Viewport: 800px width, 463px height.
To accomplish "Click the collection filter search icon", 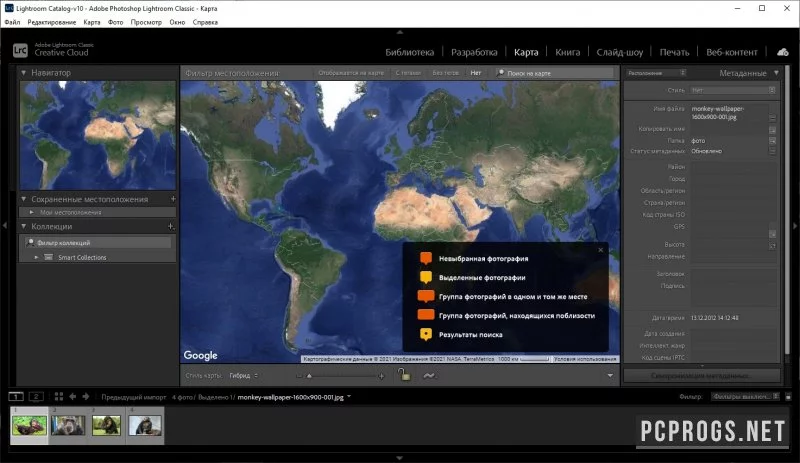I will pos(31,242).
